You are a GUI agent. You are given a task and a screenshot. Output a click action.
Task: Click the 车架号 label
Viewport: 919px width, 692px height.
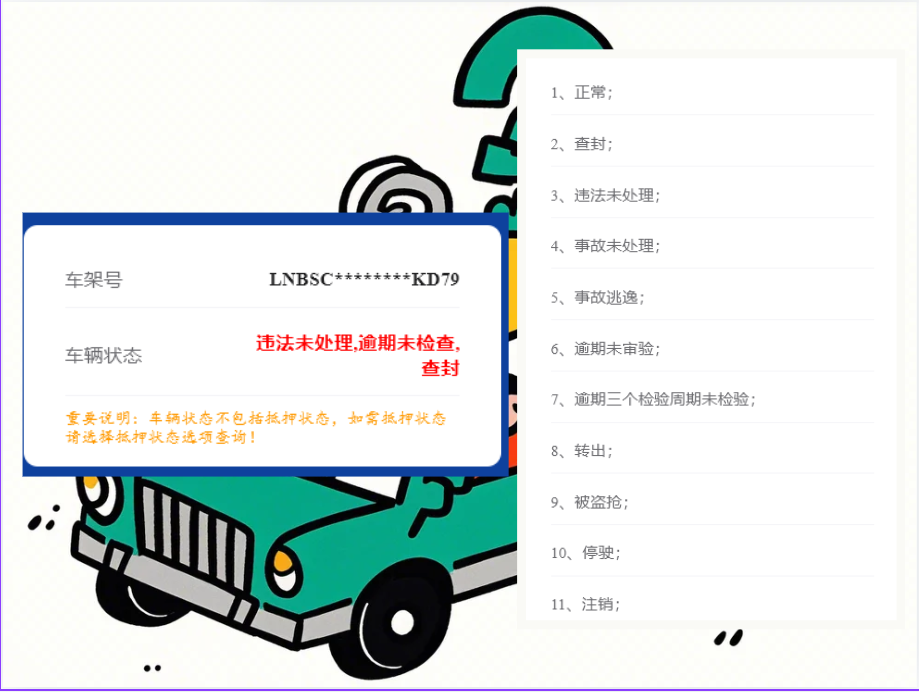click(94, 280)
